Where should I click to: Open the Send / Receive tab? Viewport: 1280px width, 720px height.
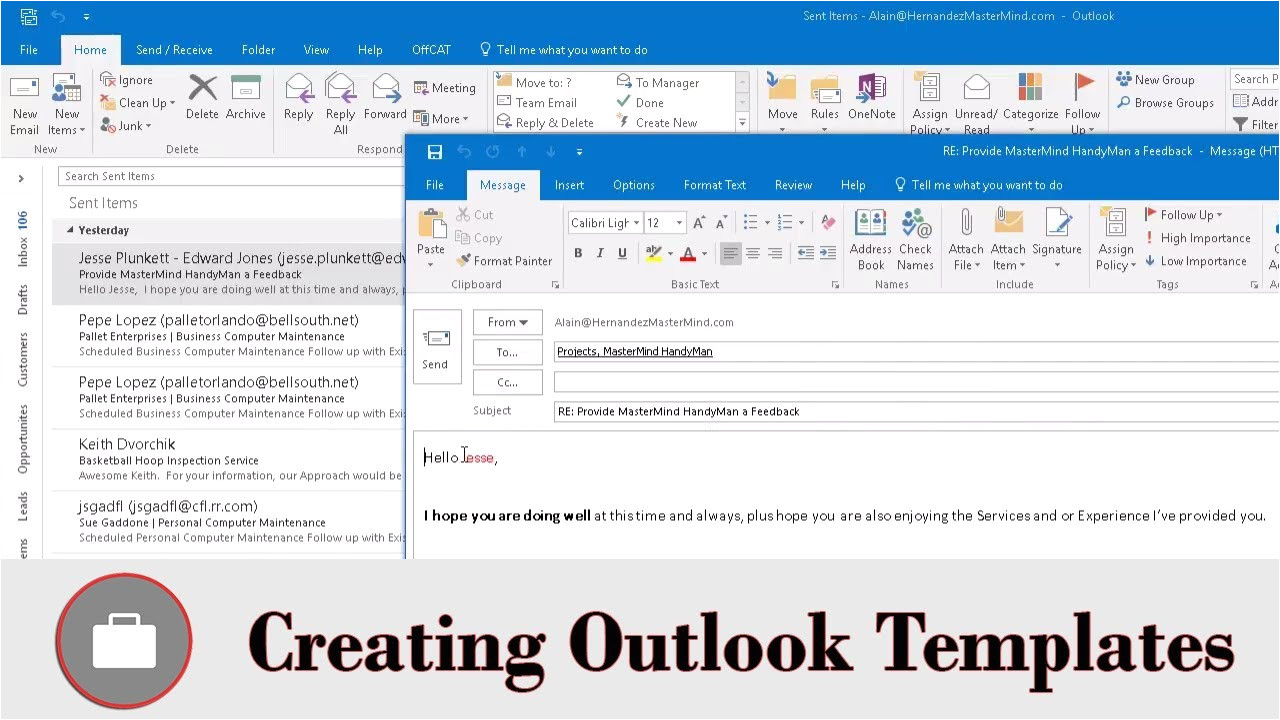coord(174,50)
